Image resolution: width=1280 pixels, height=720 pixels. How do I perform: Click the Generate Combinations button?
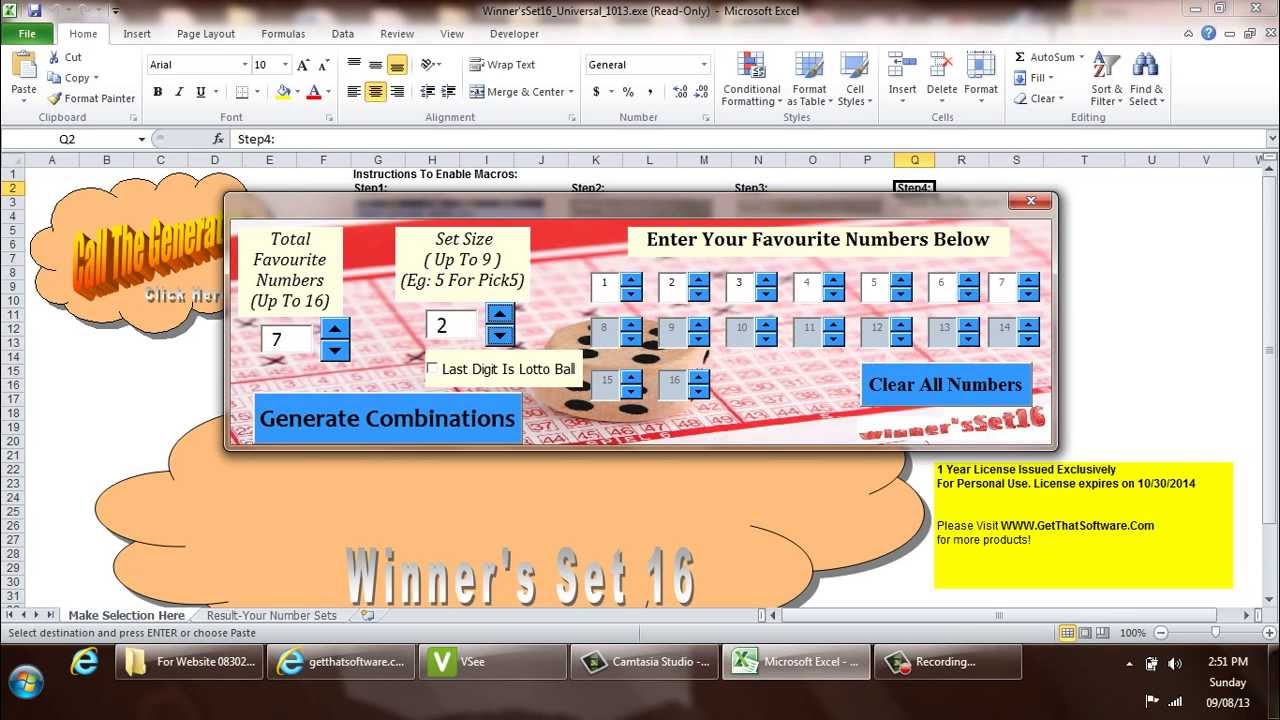click(x=388, y=418)
